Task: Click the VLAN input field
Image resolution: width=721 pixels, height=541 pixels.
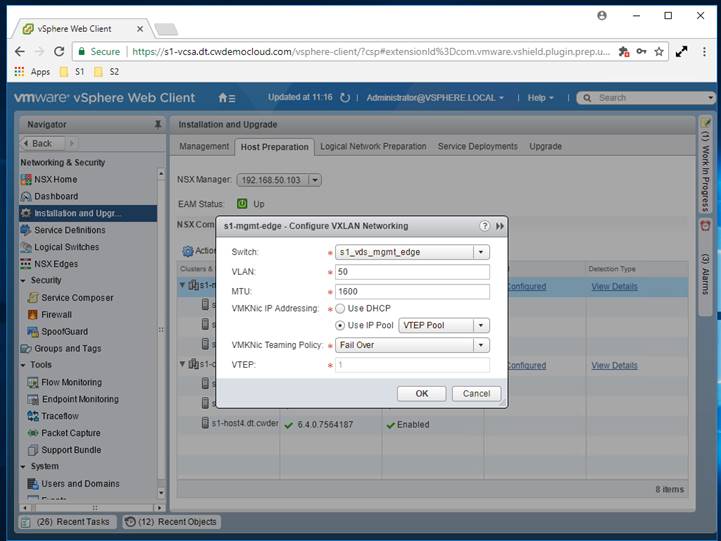Action: 412,272
